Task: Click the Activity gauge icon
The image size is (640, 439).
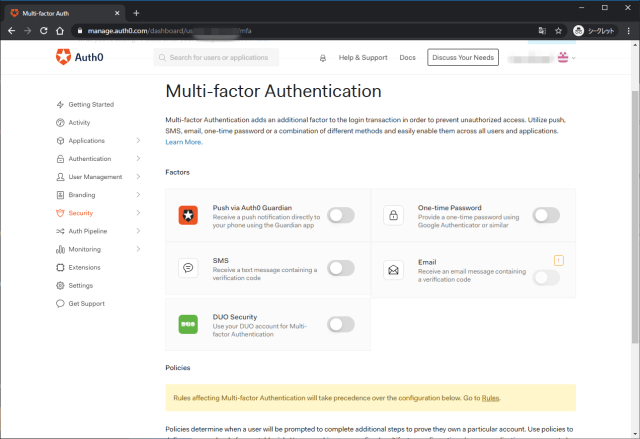Action: click(60, 122)
